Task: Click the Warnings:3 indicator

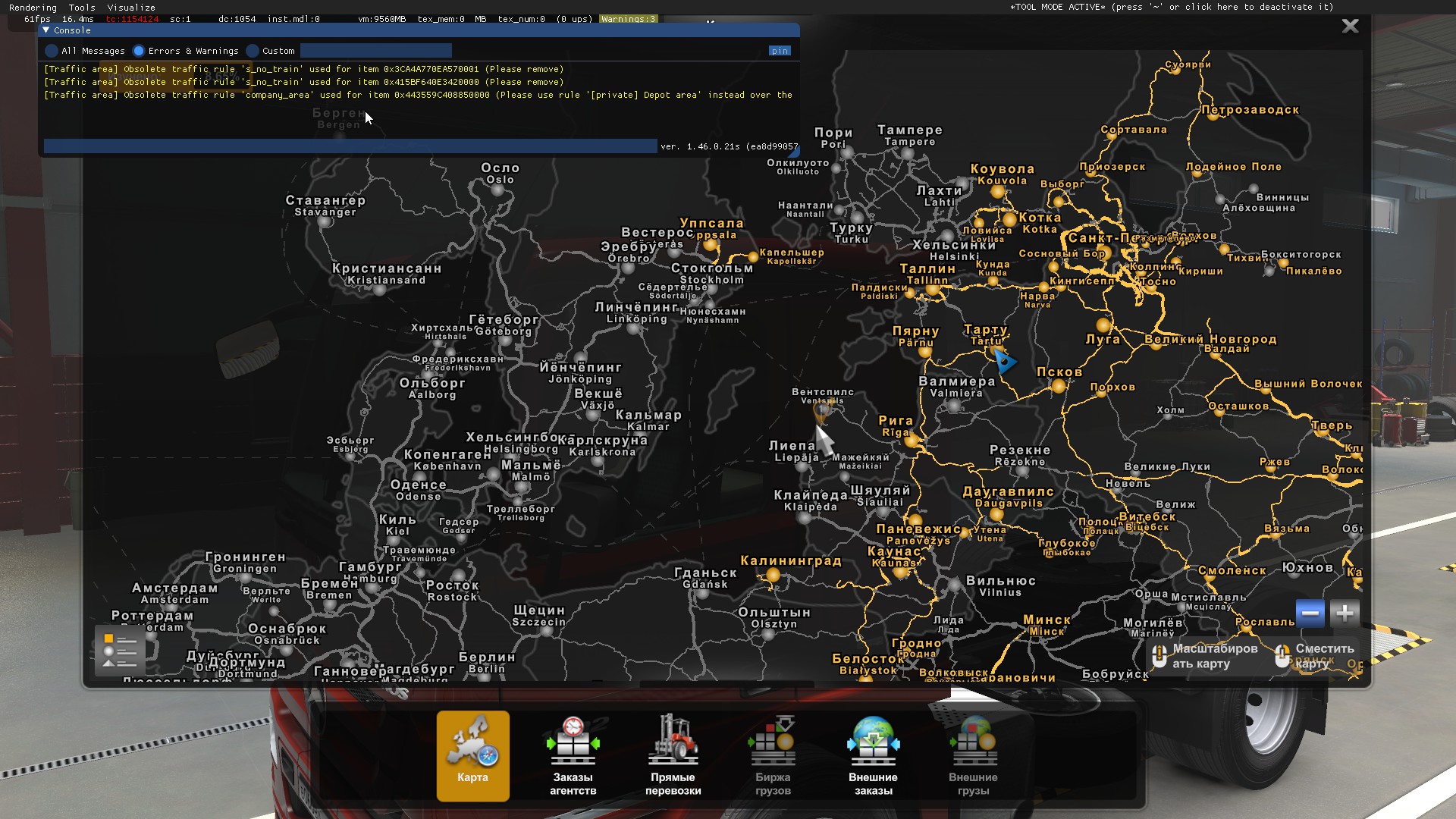Action: [x=628, y=19]
